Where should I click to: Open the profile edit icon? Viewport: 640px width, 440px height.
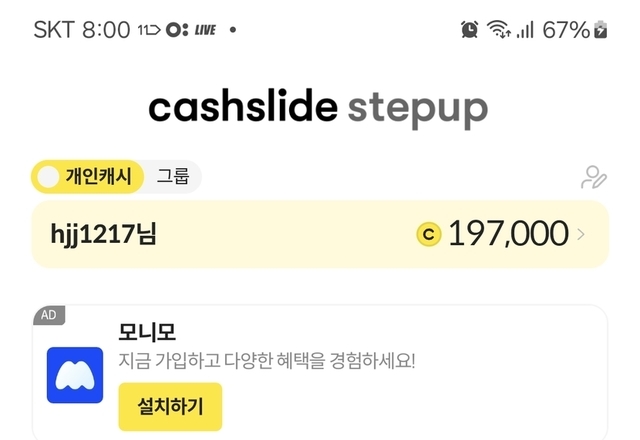coord(594,178)
